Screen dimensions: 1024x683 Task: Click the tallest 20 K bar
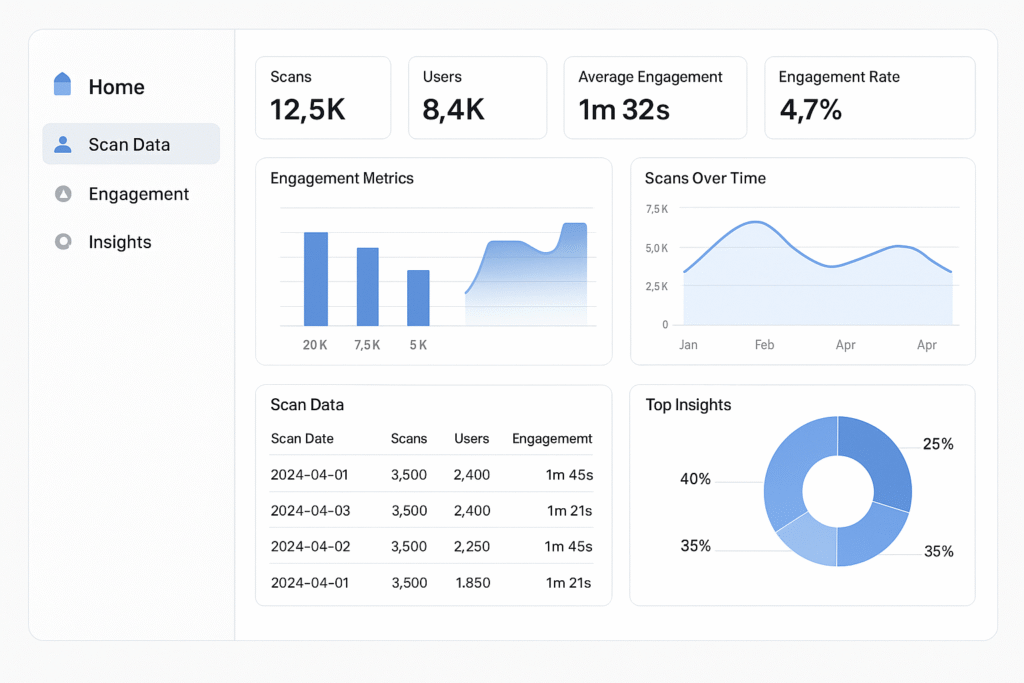coord(316,279)
